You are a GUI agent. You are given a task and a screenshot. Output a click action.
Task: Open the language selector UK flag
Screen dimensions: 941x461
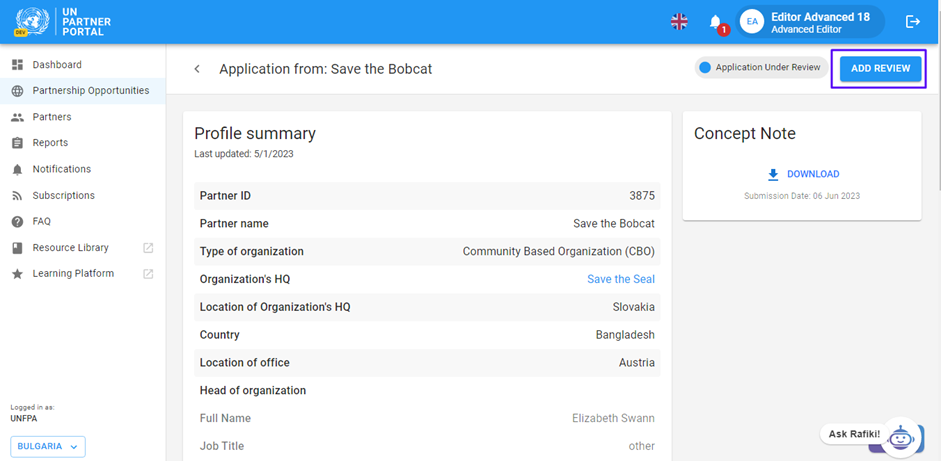tap(679, 22)
